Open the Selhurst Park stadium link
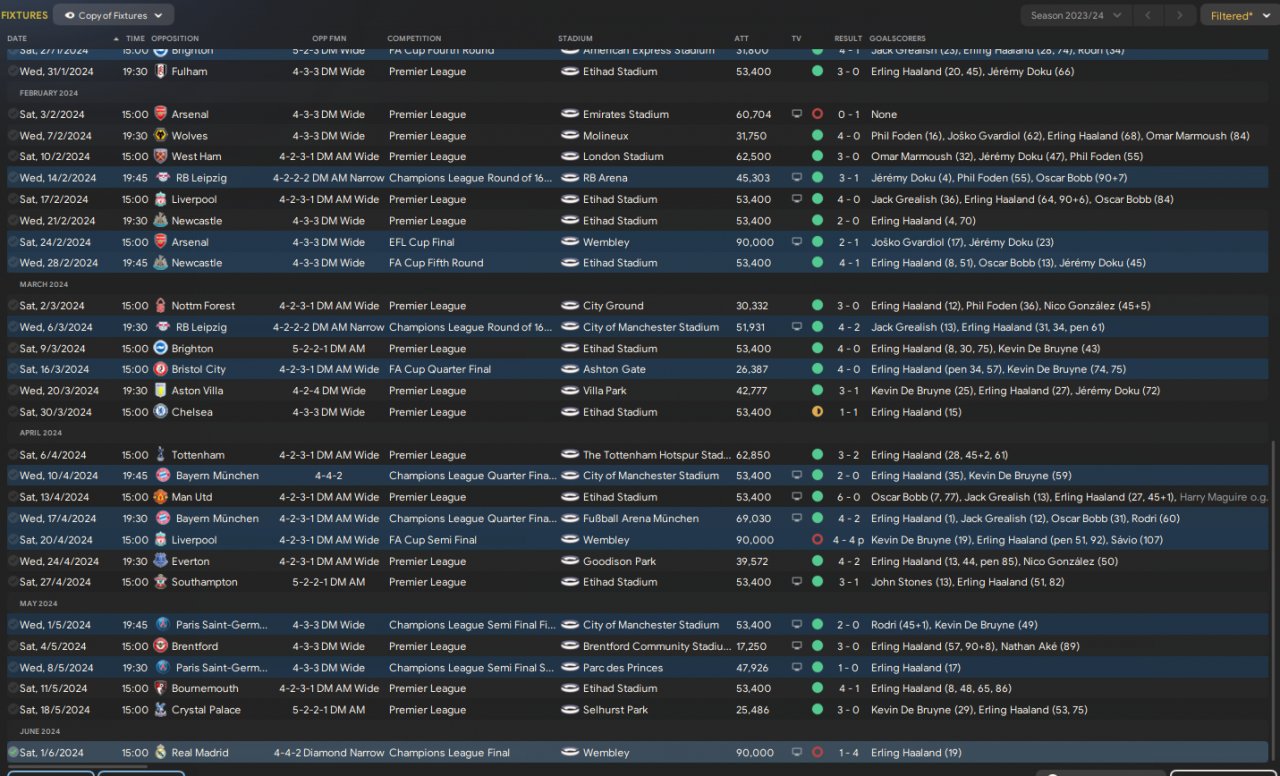Screen dimensions: 1280x776 pyautogui.click(x=615, y=710)
